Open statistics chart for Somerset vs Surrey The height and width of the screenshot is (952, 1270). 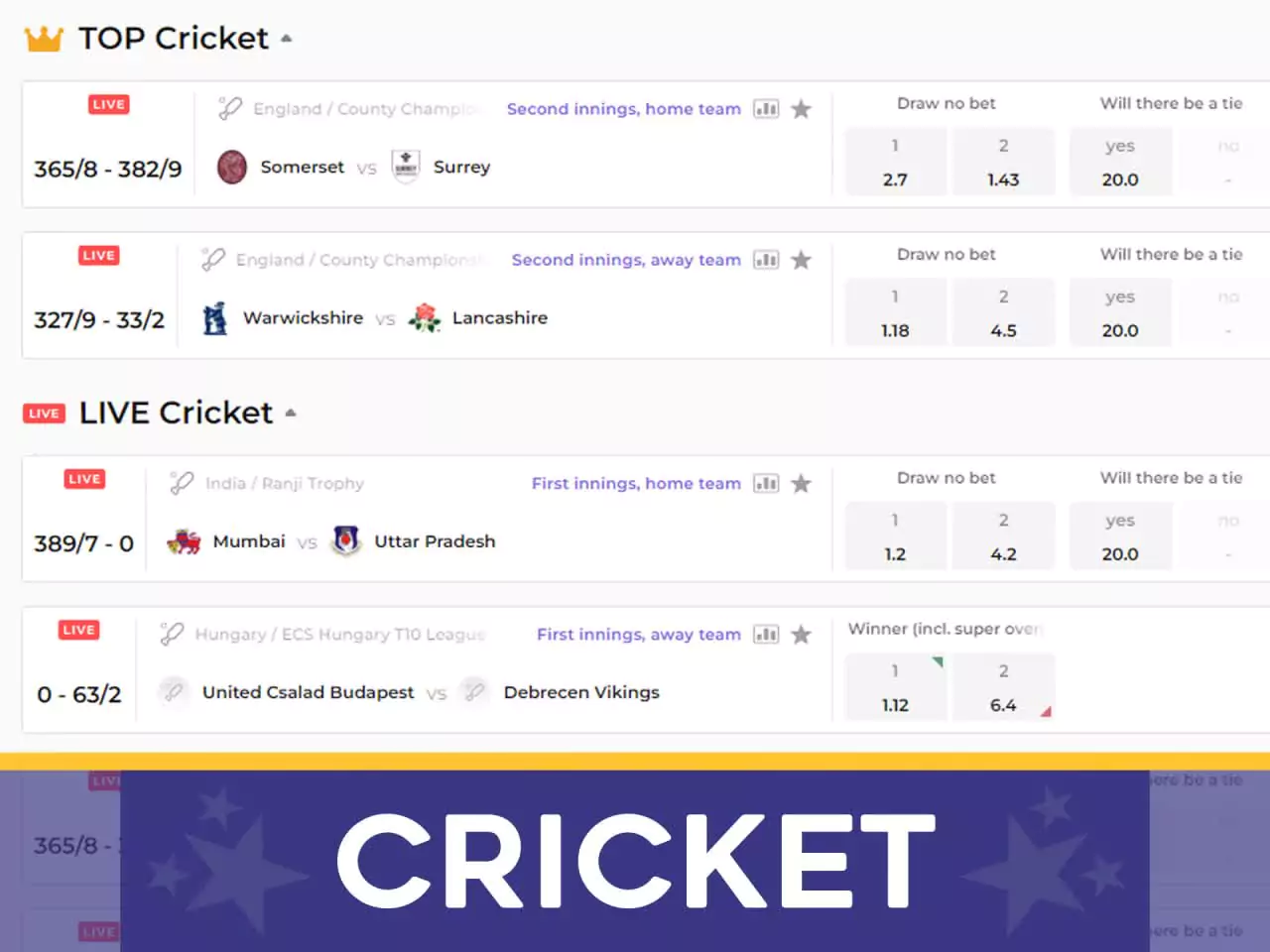(x=766, y=109)
